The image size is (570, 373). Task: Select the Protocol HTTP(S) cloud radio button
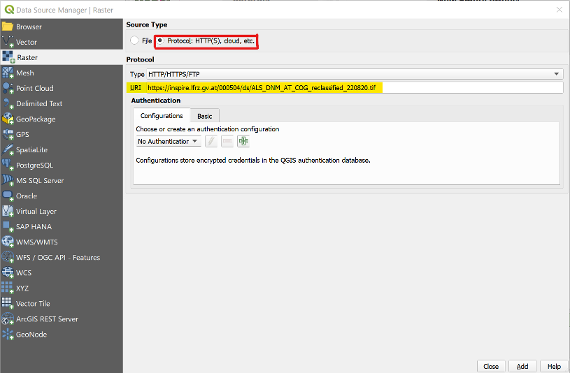pos(160,41)
